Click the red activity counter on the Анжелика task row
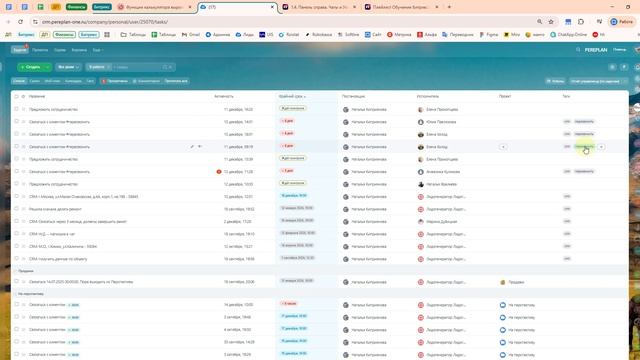 (219, 172)
